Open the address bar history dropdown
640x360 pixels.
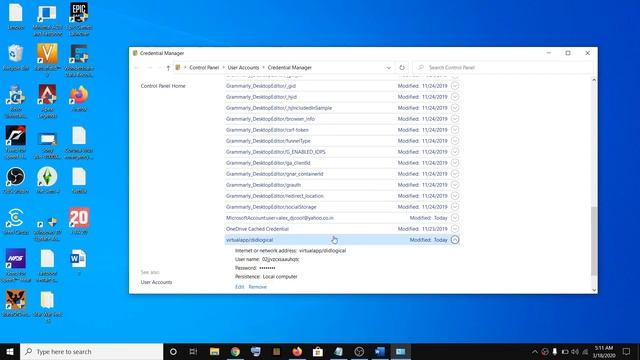tap(389, 68)
